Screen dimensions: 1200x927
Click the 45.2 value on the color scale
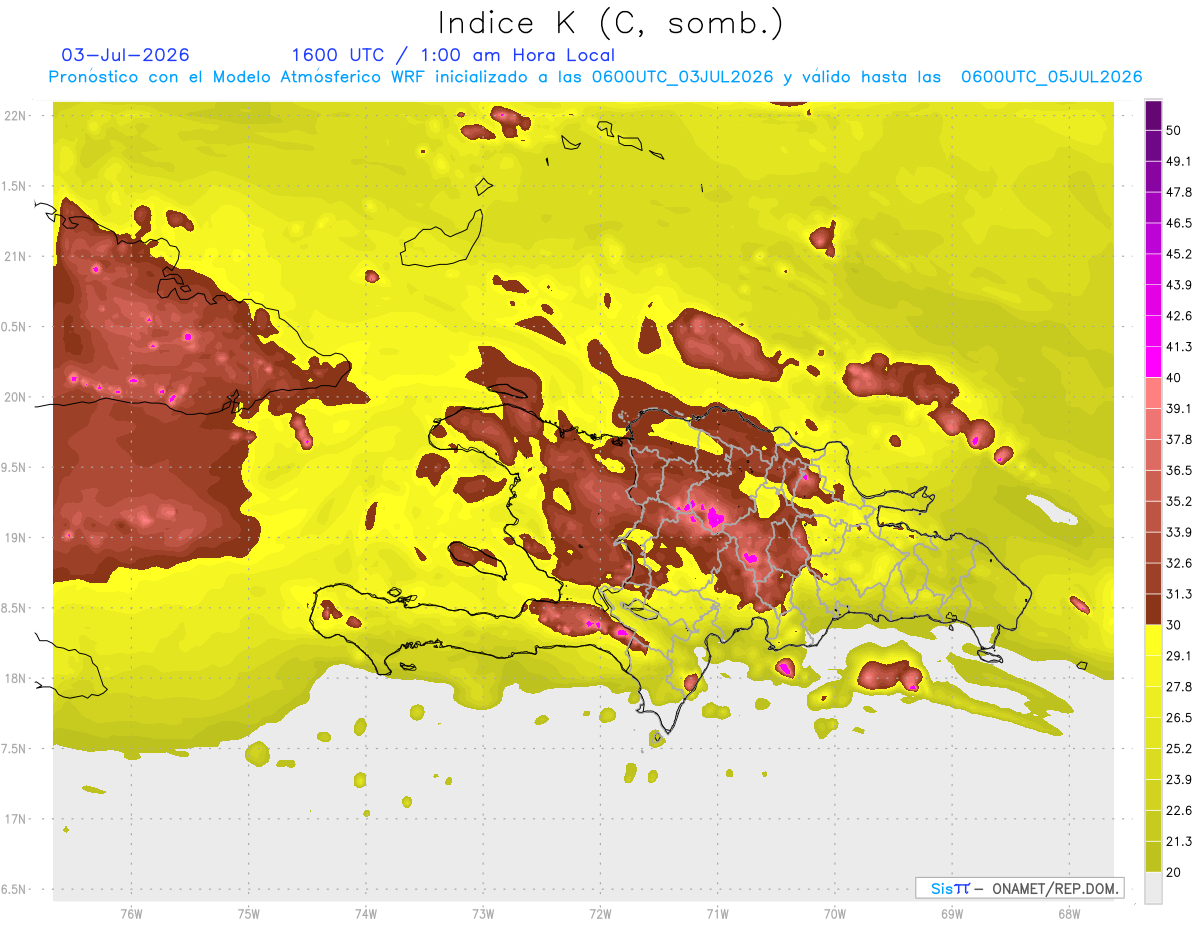[x=1180, y=254]
